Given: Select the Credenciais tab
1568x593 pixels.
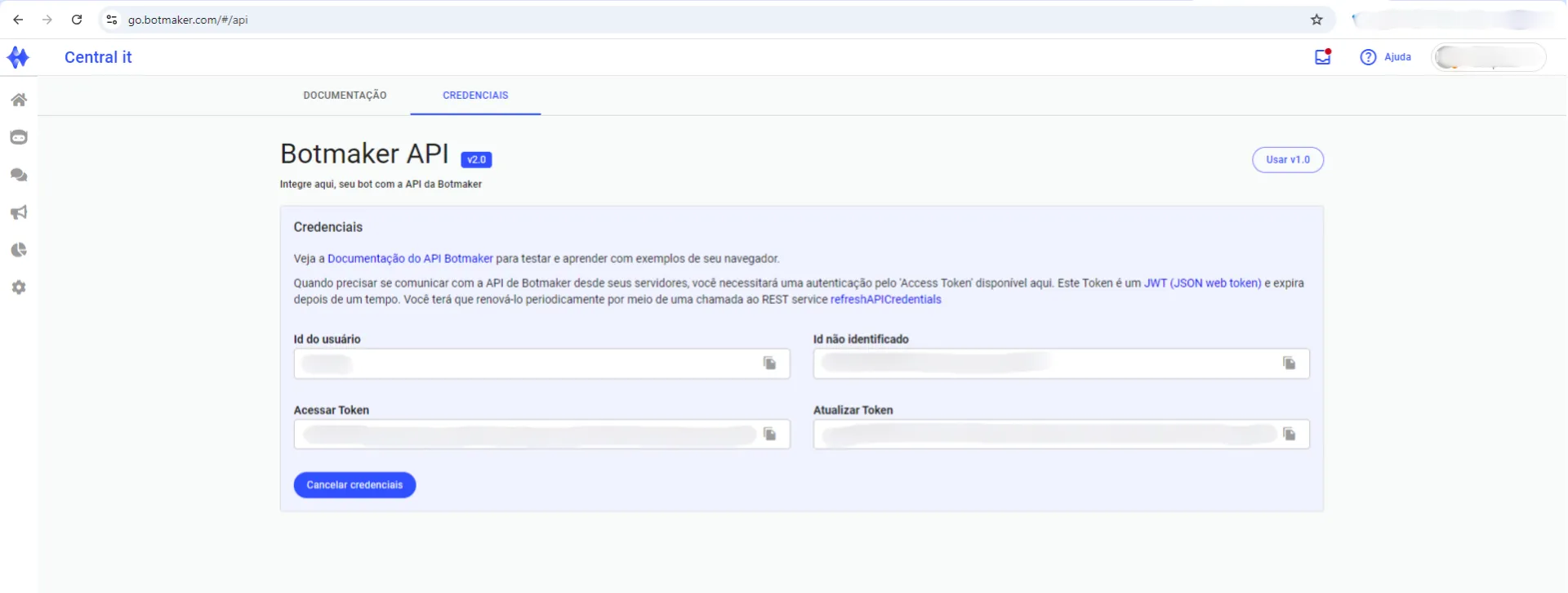Looking at the screenshot, I should point(475,96).
